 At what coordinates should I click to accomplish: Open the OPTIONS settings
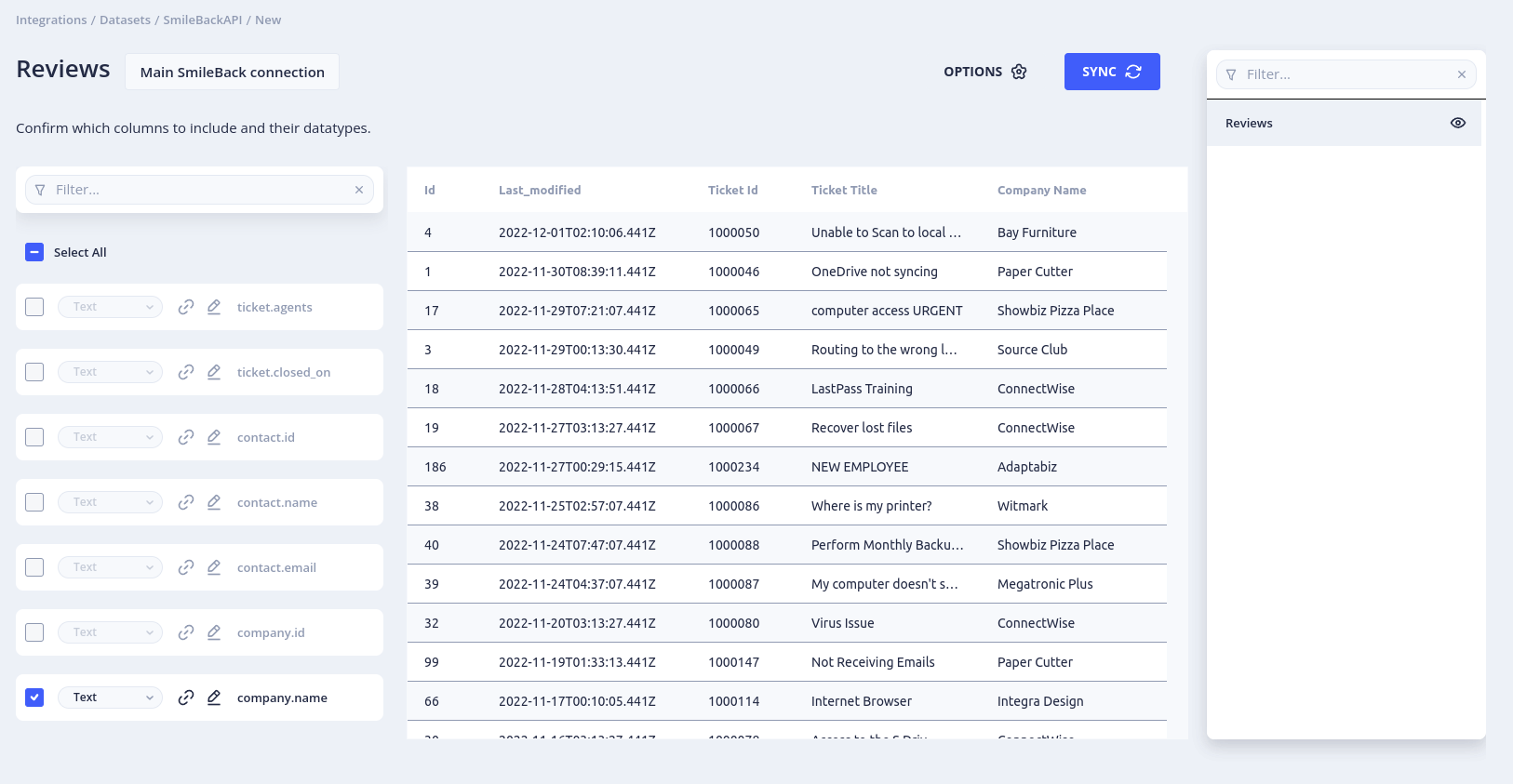(x=984, y=72)
